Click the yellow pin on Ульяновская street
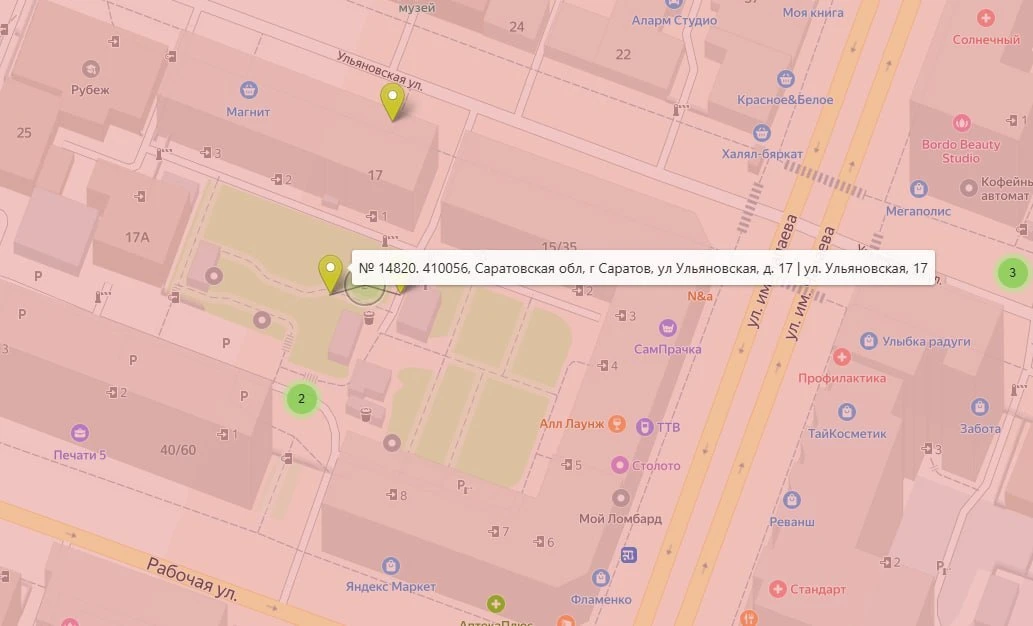The image size is (1033, 626). [x=392, y=102]
